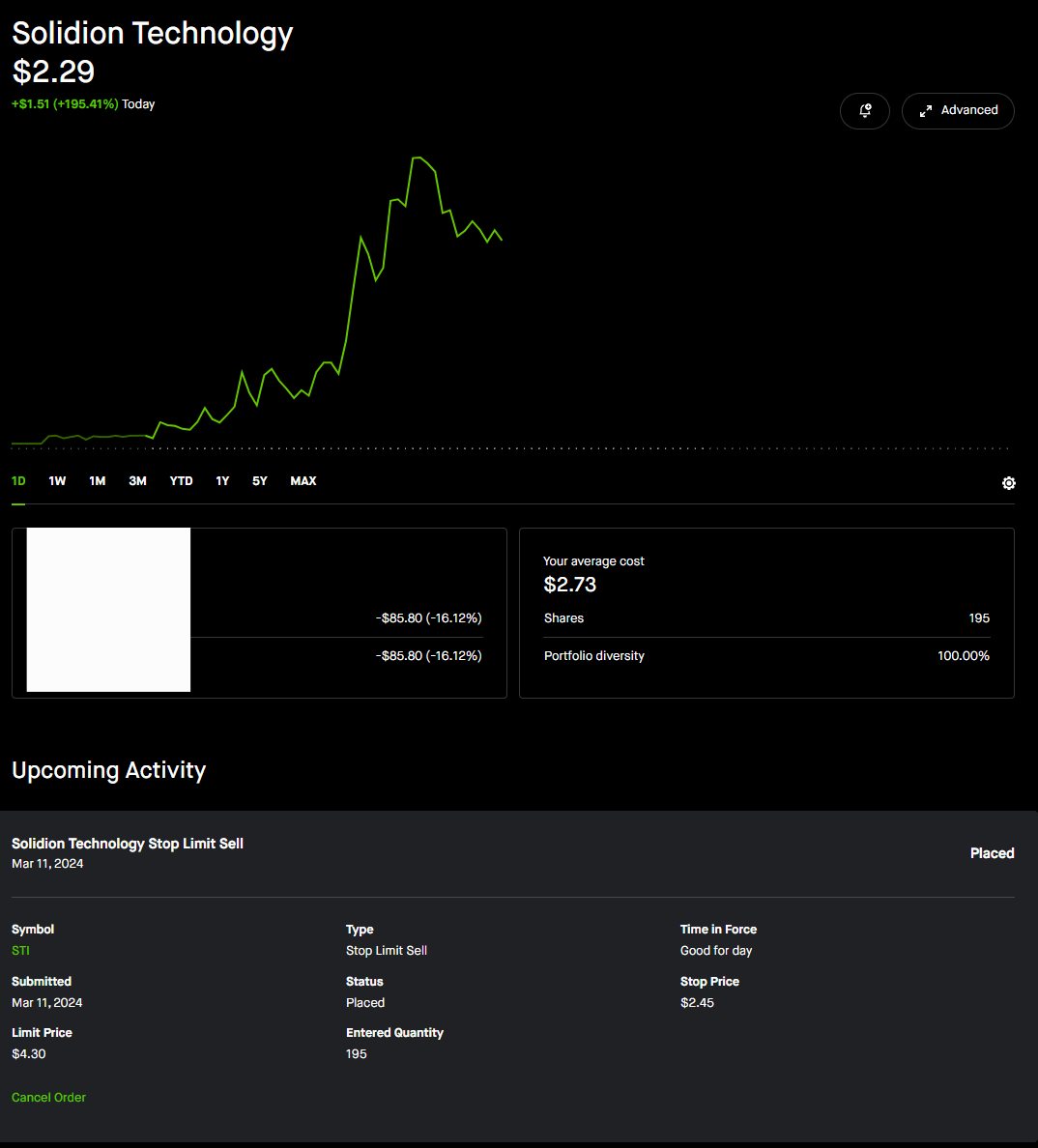Select the 3M chart range

coord(136,480)
